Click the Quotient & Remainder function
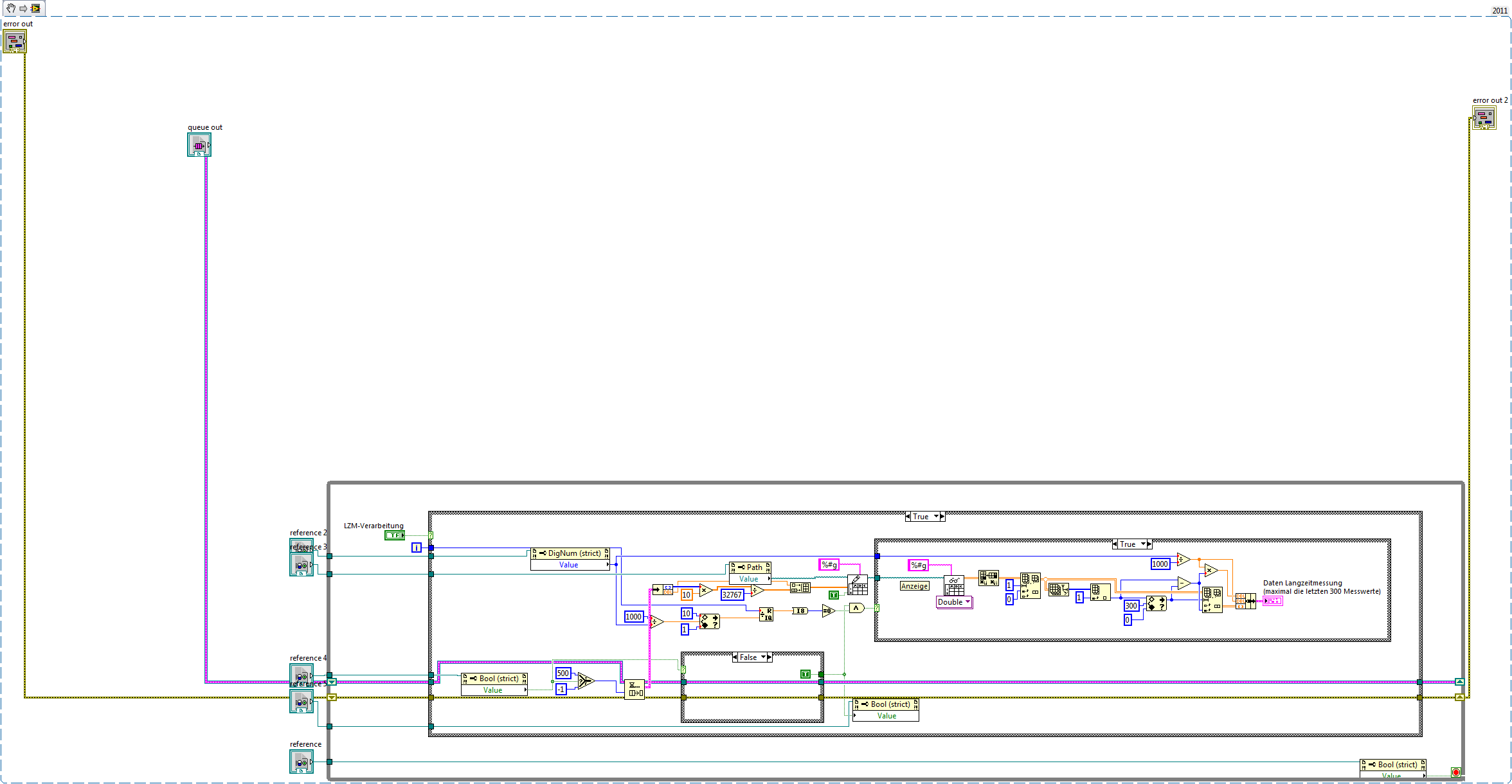 tap(766, 614)
